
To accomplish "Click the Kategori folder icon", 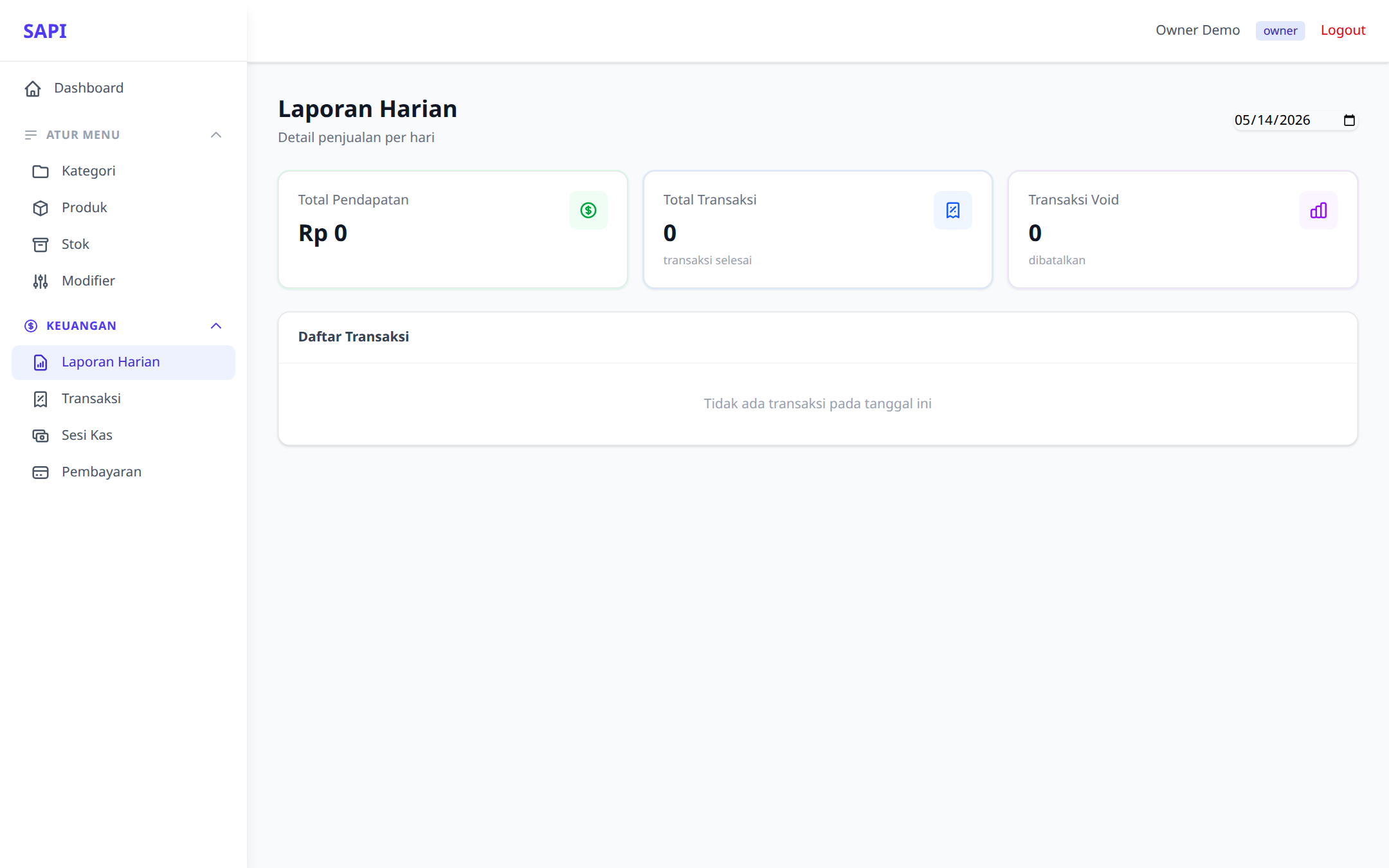I will point(41,172).
